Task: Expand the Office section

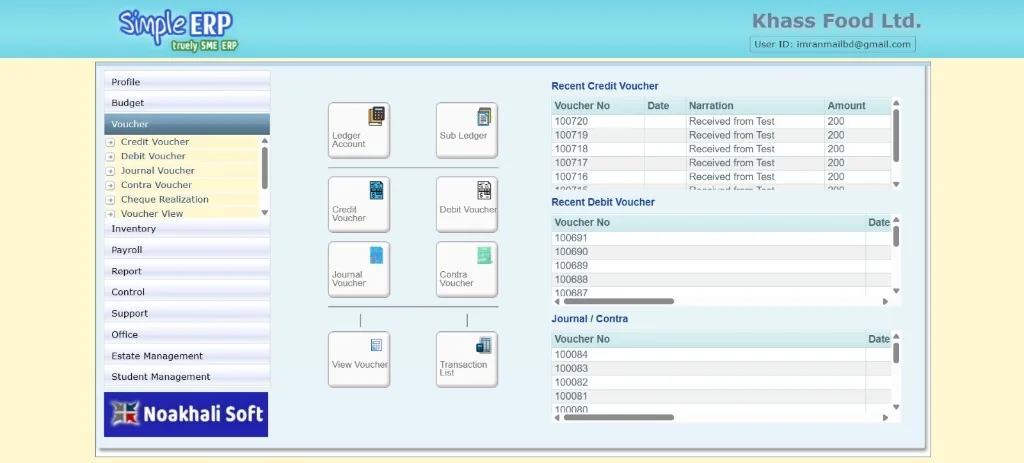Action: pyautogui.click(x=187, y=334)
